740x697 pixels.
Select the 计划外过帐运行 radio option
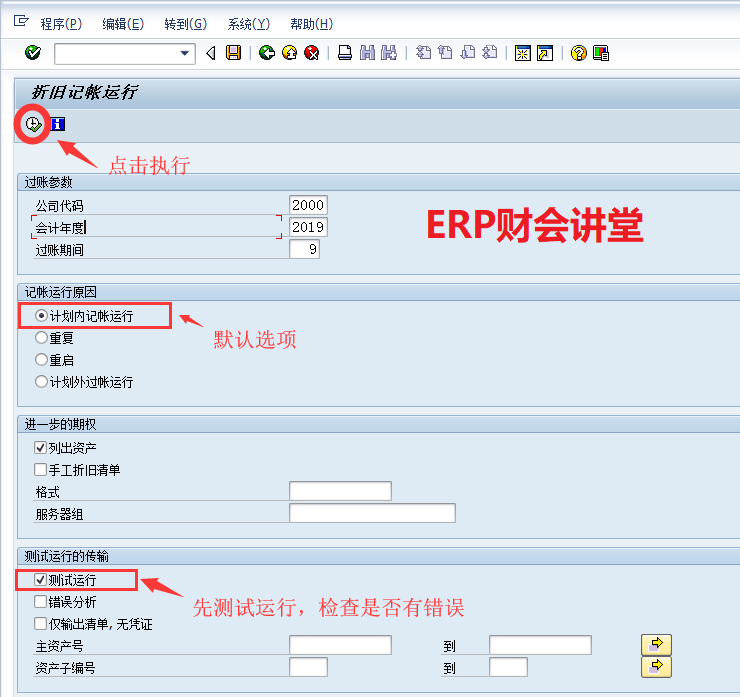(41, 382)
